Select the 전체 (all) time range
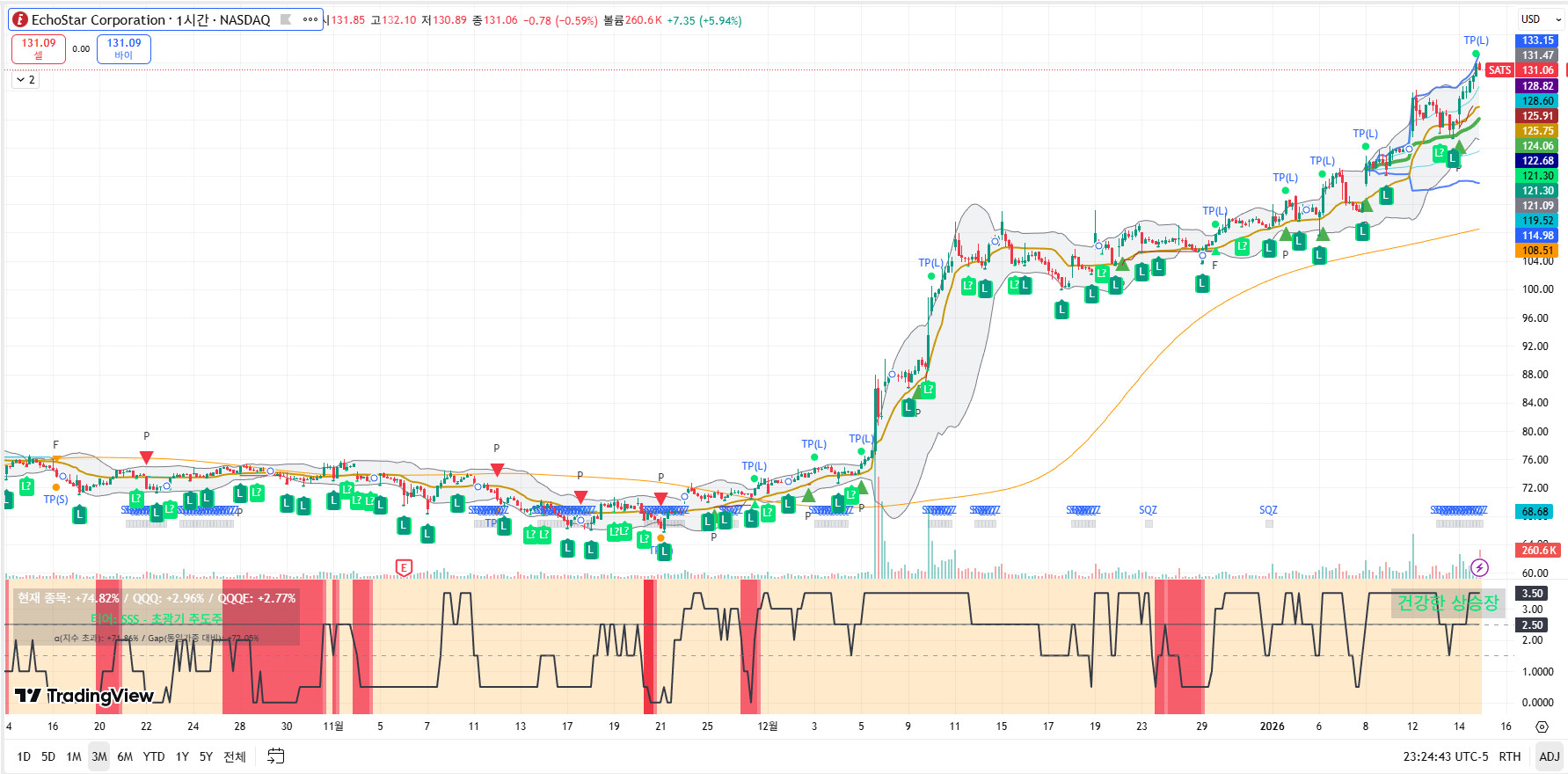The width and height of the screenshot is (1568, 774). pyautogui.click(x=235, y=756)
